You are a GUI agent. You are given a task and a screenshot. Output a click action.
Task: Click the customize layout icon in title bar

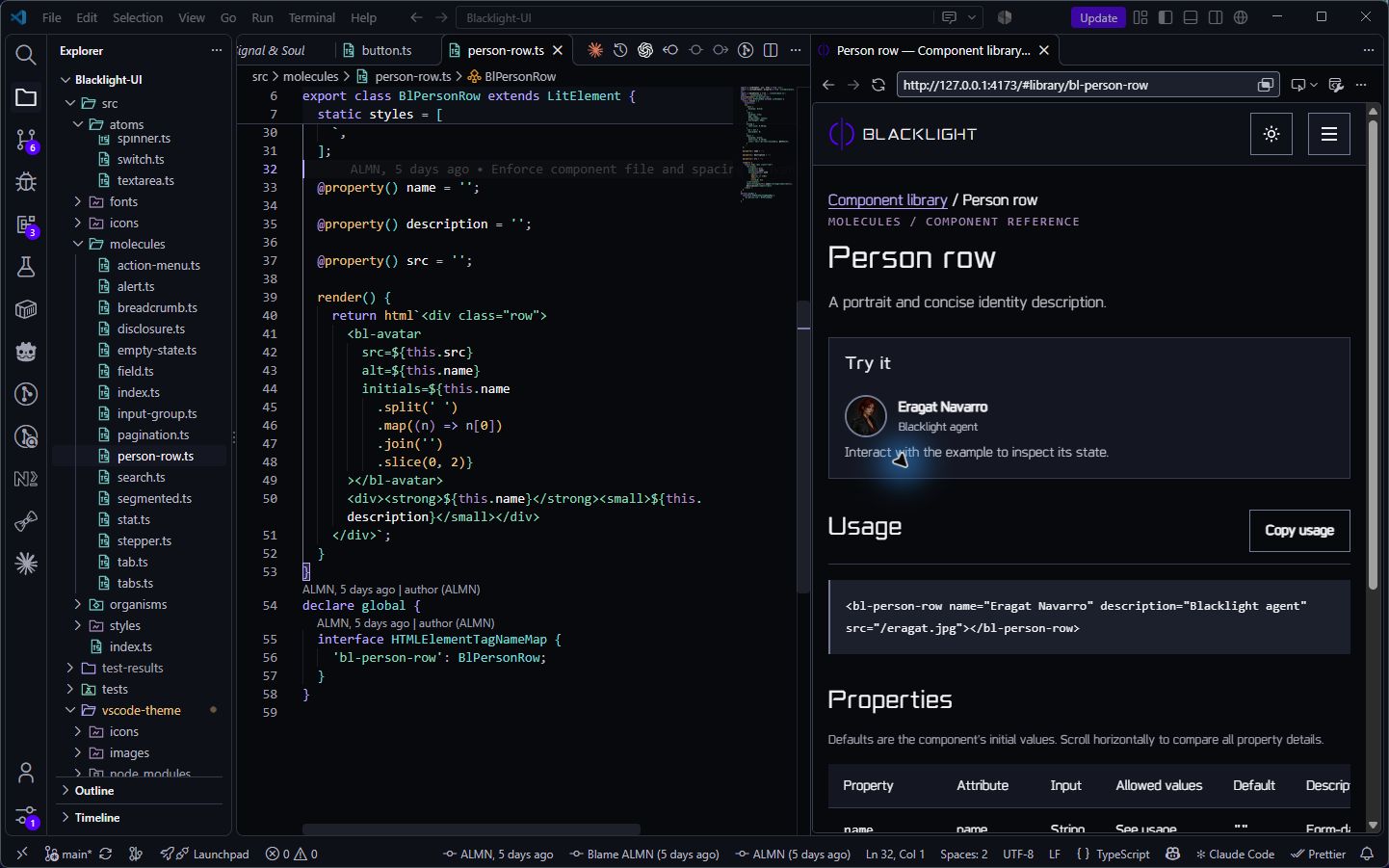(x=1140, y=17)
